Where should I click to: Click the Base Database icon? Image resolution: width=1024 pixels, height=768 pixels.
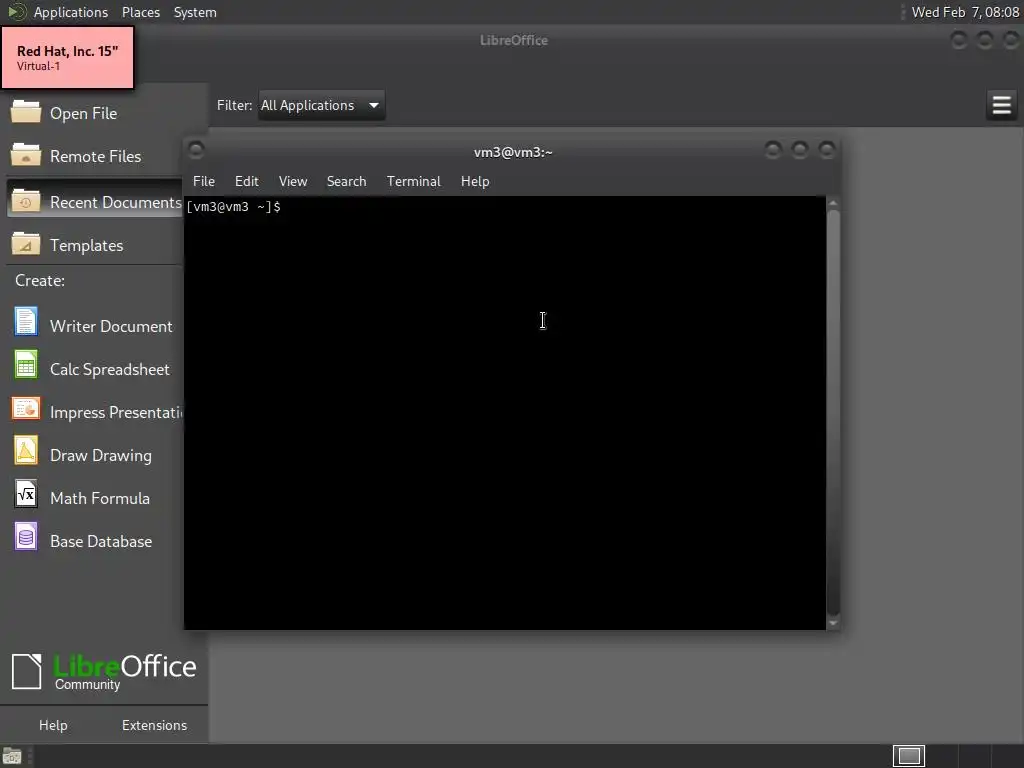[x=25, y=537]
